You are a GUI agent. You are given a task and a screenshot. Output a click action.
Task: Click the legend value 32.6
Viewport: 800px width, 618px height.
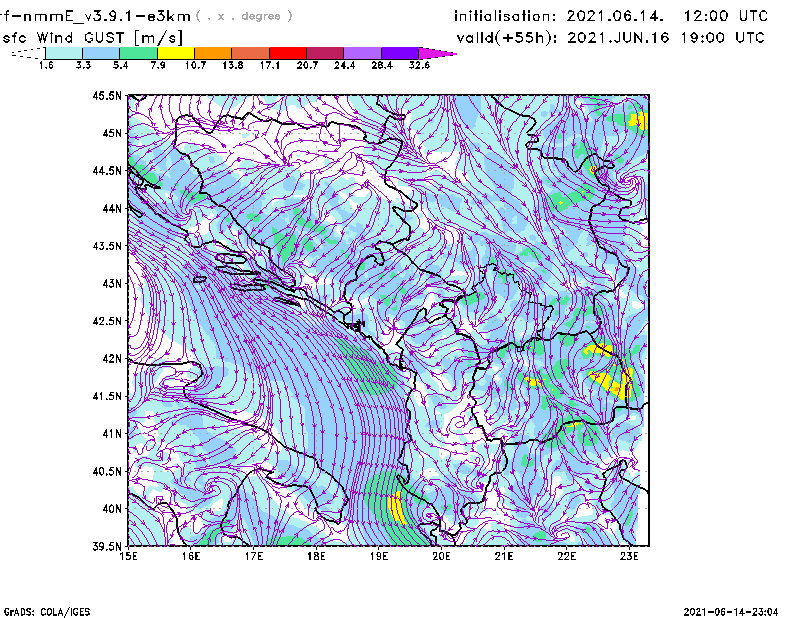[419, 65]
